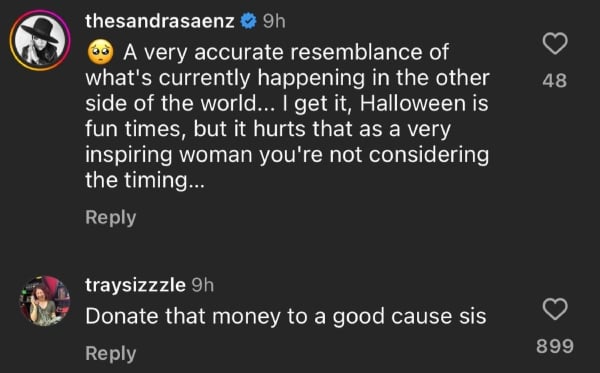This screenshot has width=600, height=373.
Task: Click the 9h timestamp beside thesandrasaenz
Action: pyautogui.click(x=274, y=21)
